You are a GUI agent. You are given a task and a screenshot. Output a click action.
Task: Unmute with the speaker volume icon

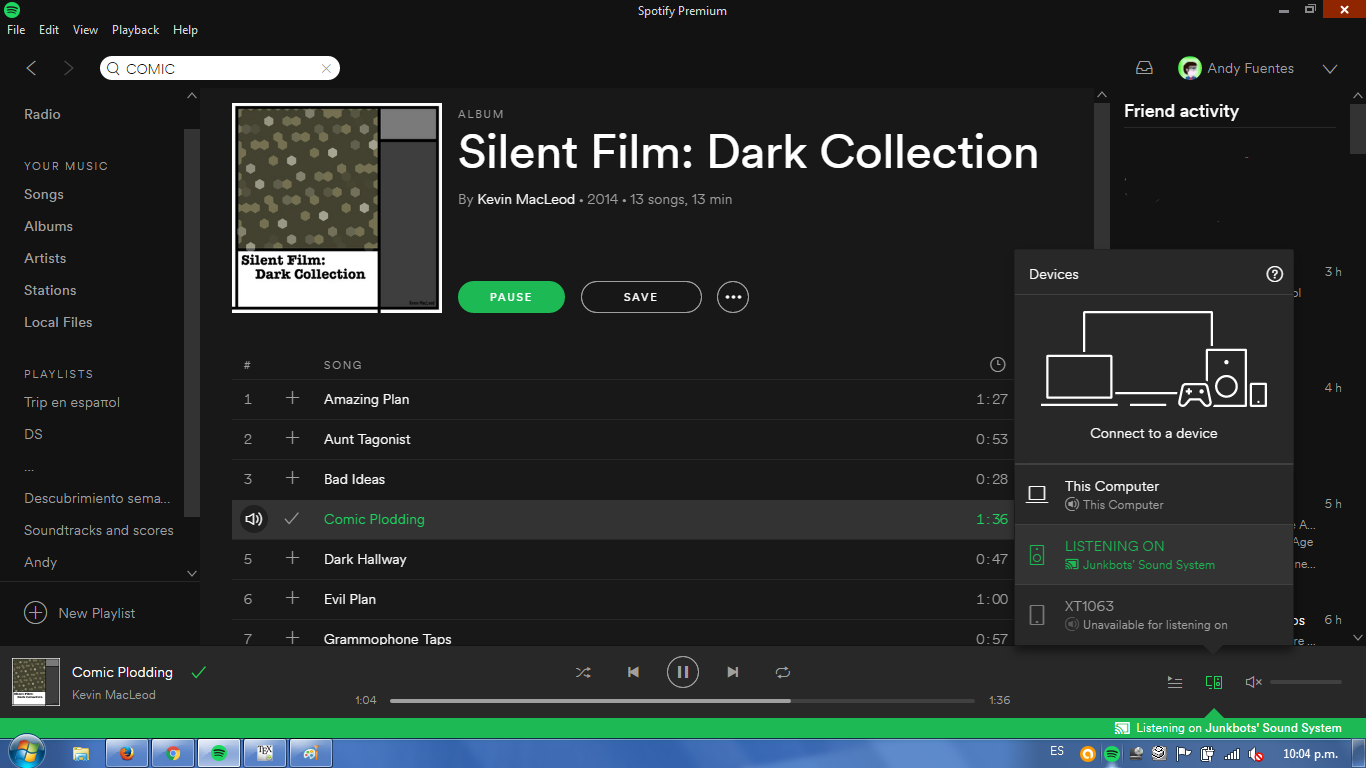click(x=1253, y=682)
